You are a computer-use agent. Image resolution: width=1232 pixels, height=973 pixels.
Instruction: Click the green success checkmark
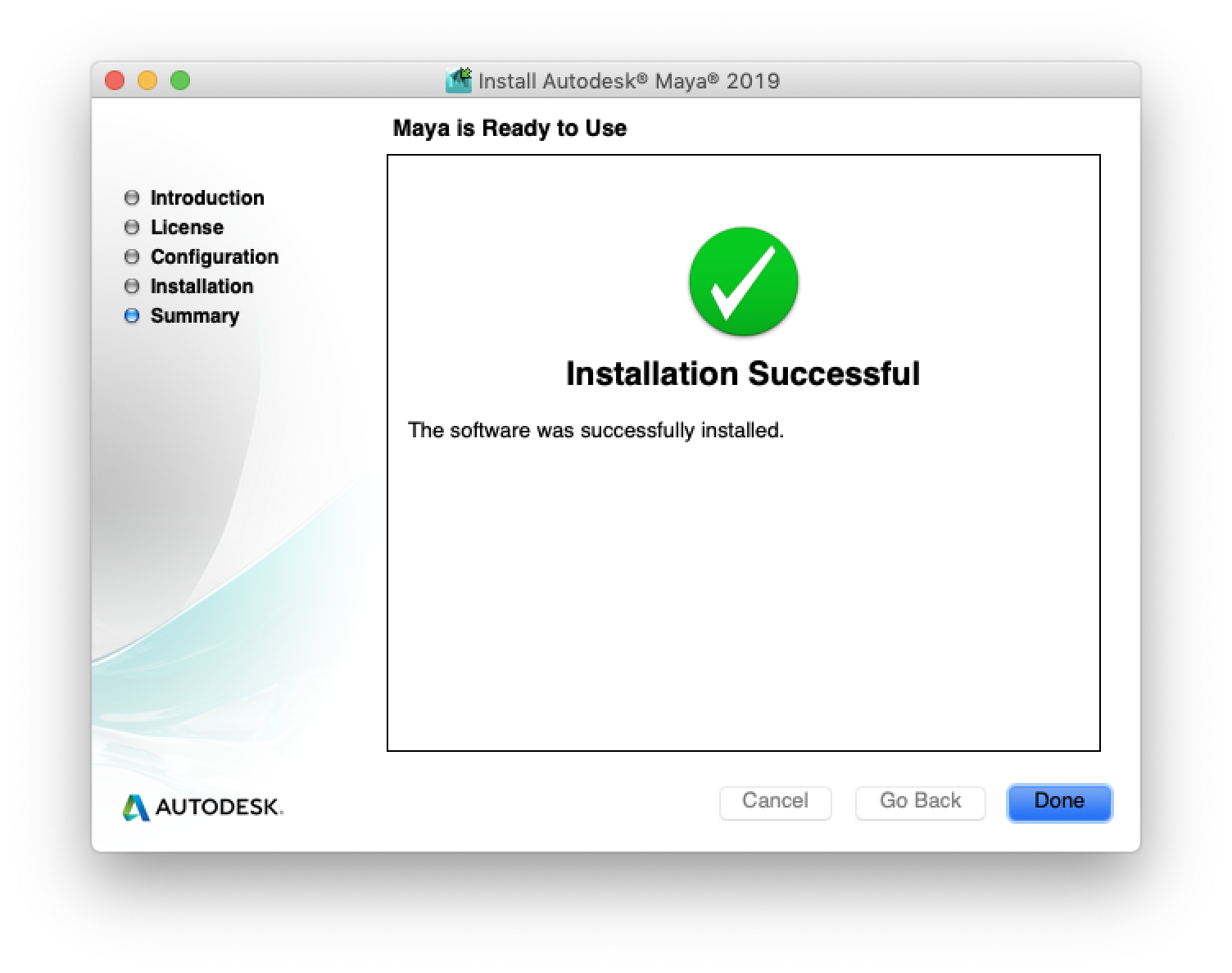click(743, 282)
